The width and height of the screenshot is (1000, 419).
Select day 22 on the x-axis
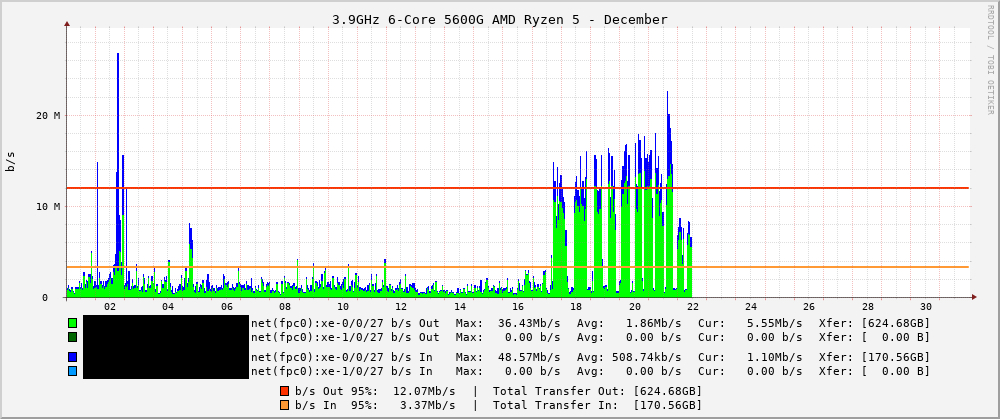[x=692, y=307]
